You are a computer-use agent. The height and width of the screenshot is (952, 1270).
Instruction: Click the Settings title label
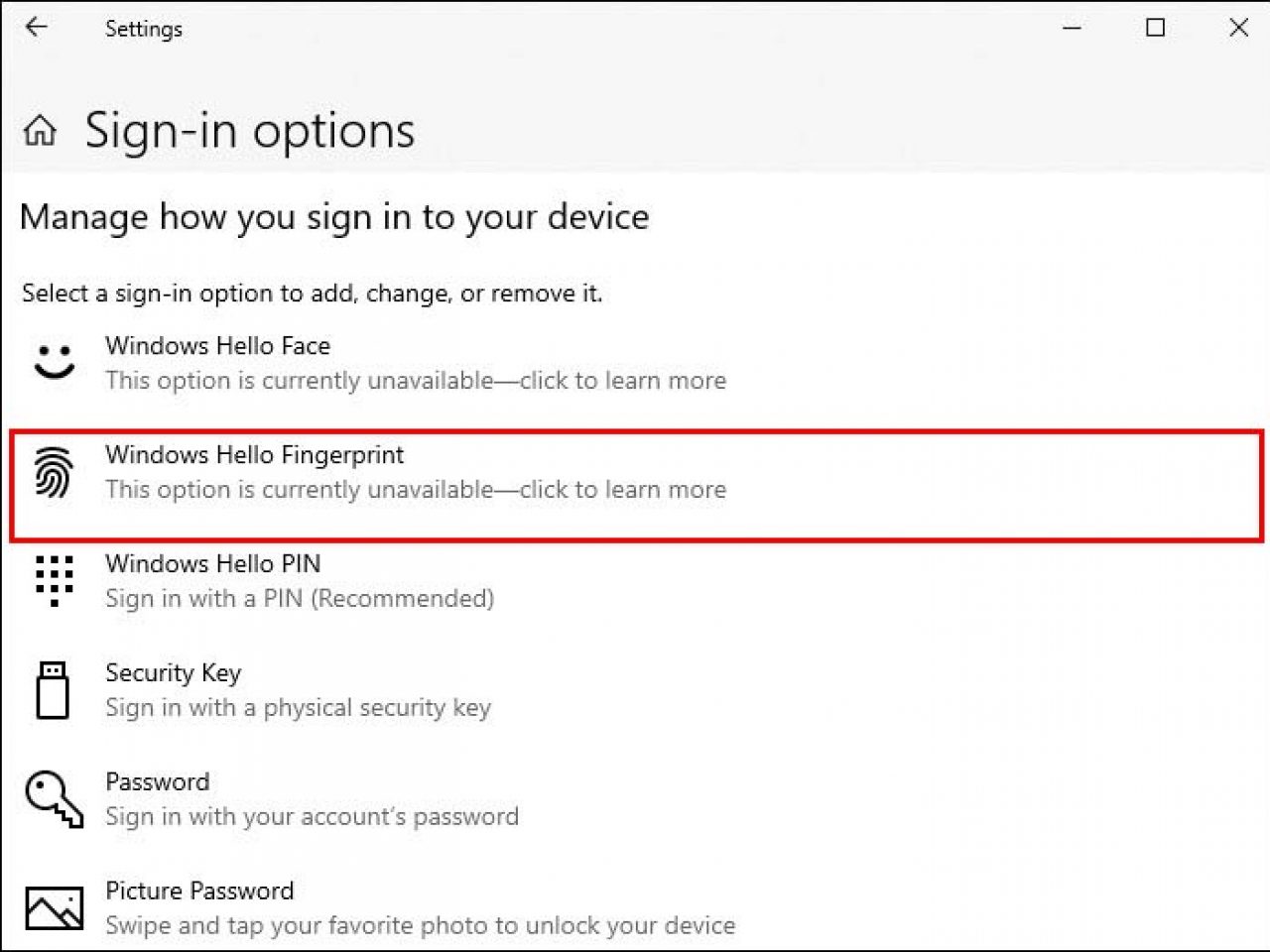pos(144,29)
